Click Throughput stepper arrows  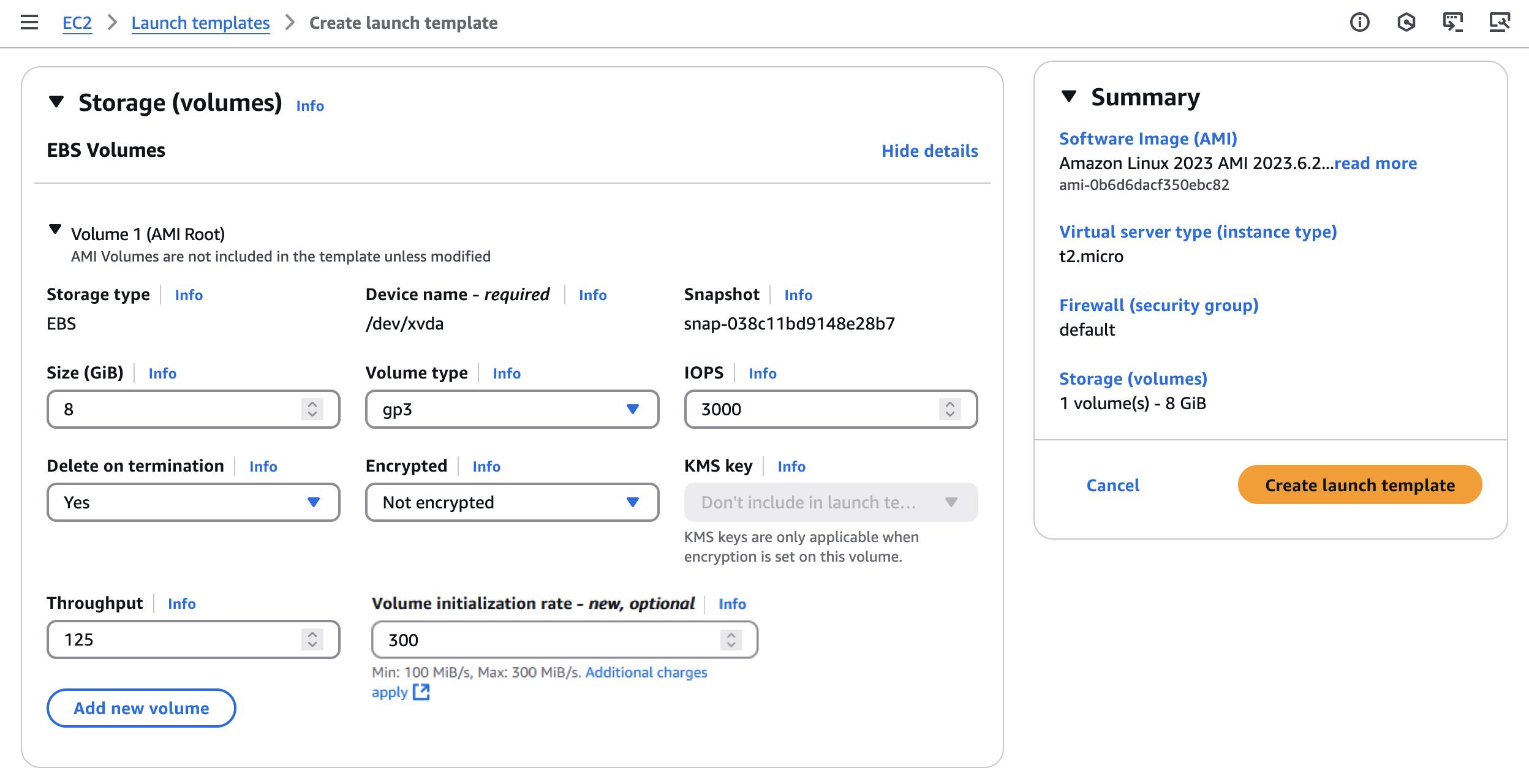click(312, 639)
